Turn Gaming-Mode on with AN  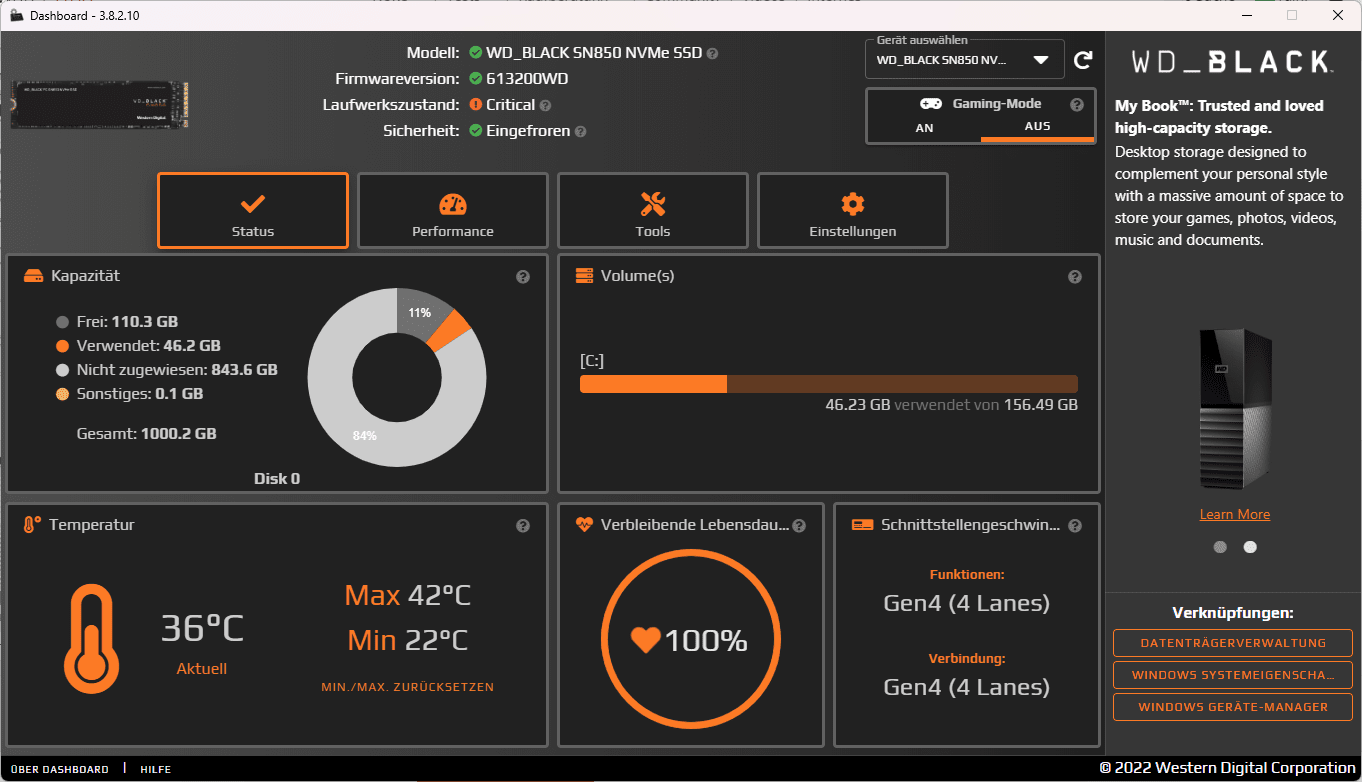coord(924,128)
